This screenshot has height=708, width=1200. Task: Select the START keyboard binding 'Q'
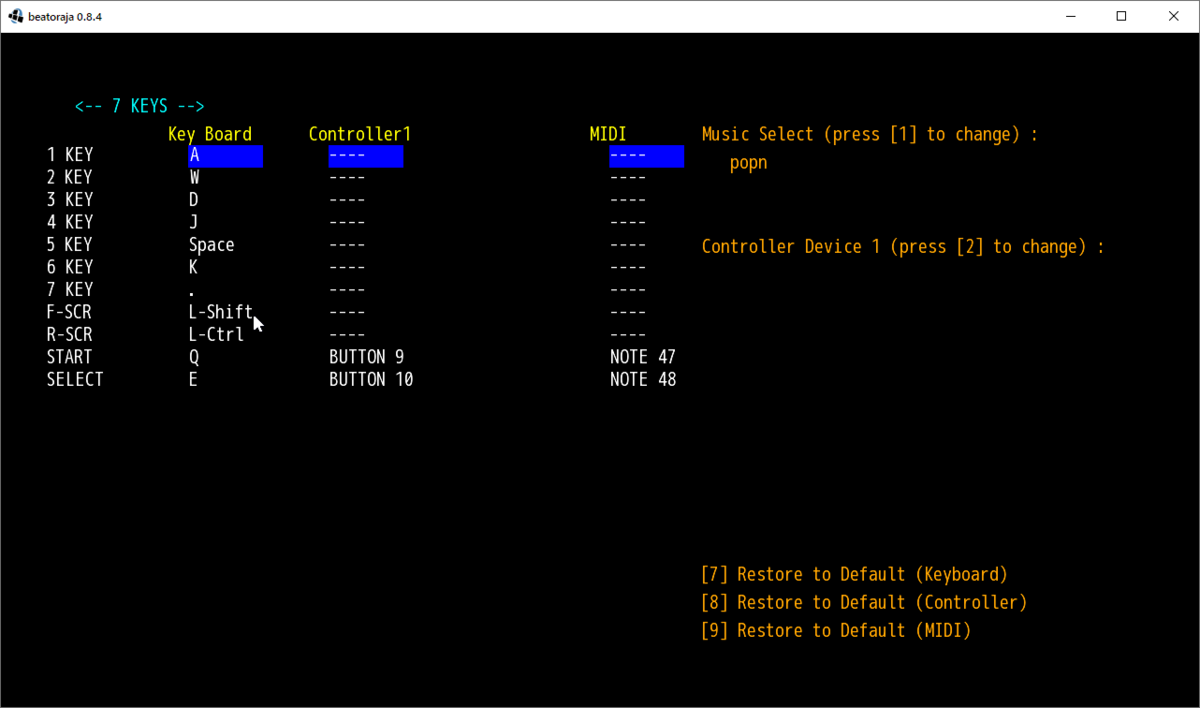194,357
